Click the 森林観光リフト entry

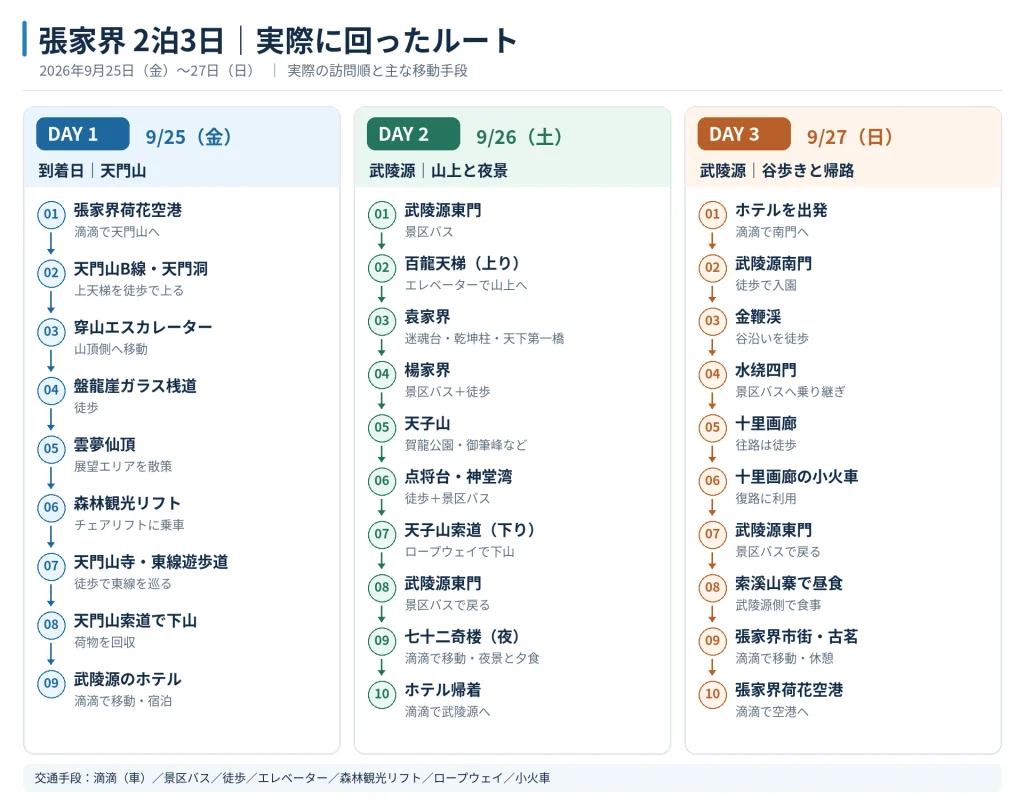pos(127,503)
